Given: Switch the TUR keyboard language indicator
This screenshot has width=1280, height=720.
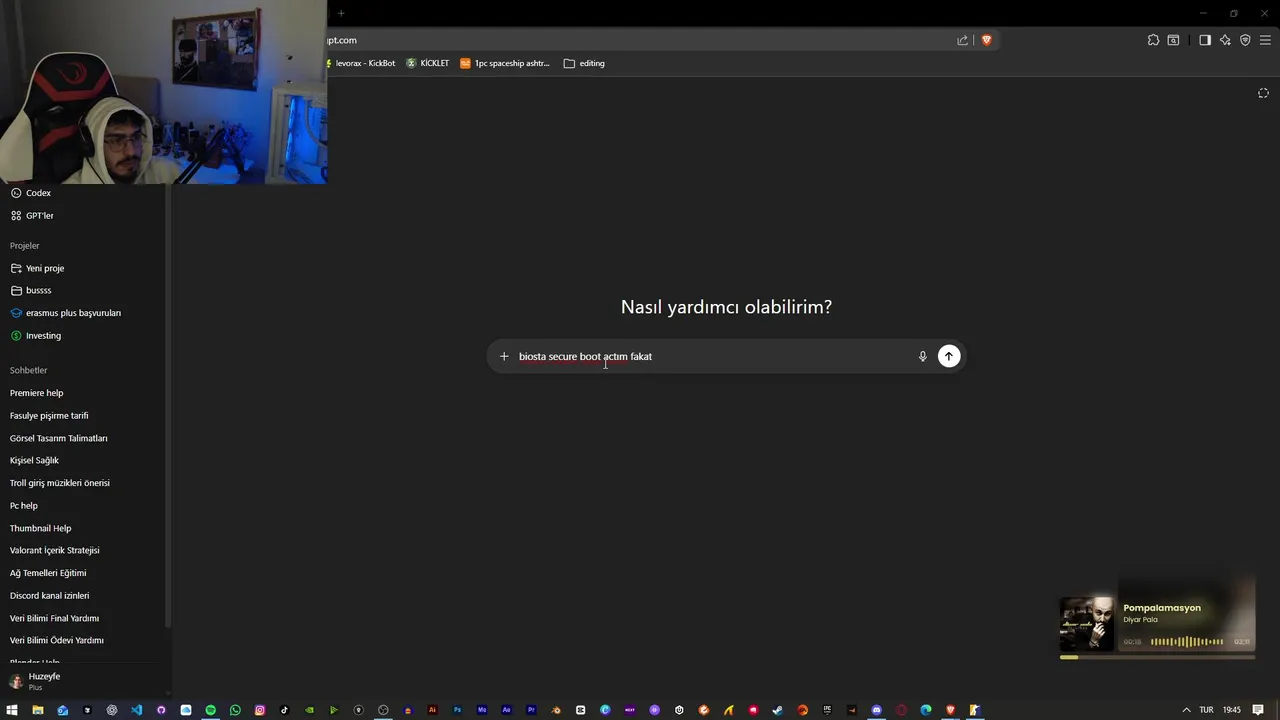Looking at the screenshot, I should 1206,710.
